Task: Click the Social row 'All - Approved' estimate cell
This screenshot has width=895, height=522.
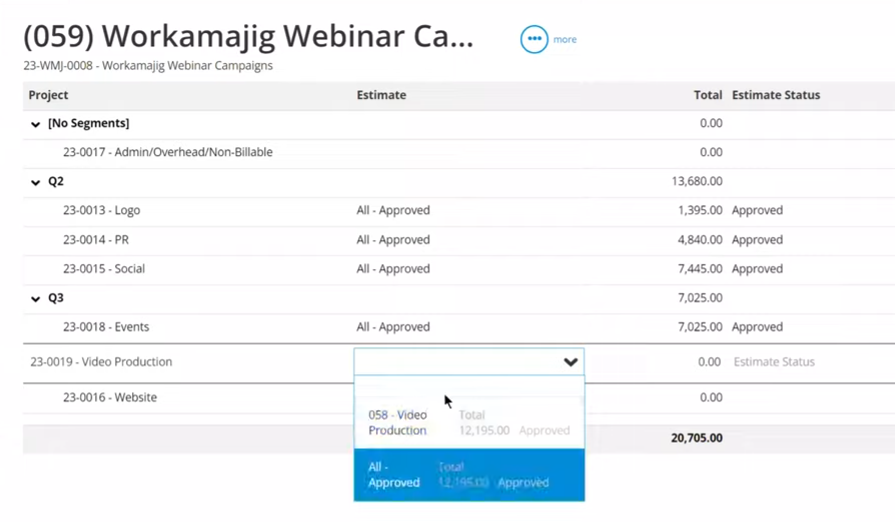Action: point(393,269)
